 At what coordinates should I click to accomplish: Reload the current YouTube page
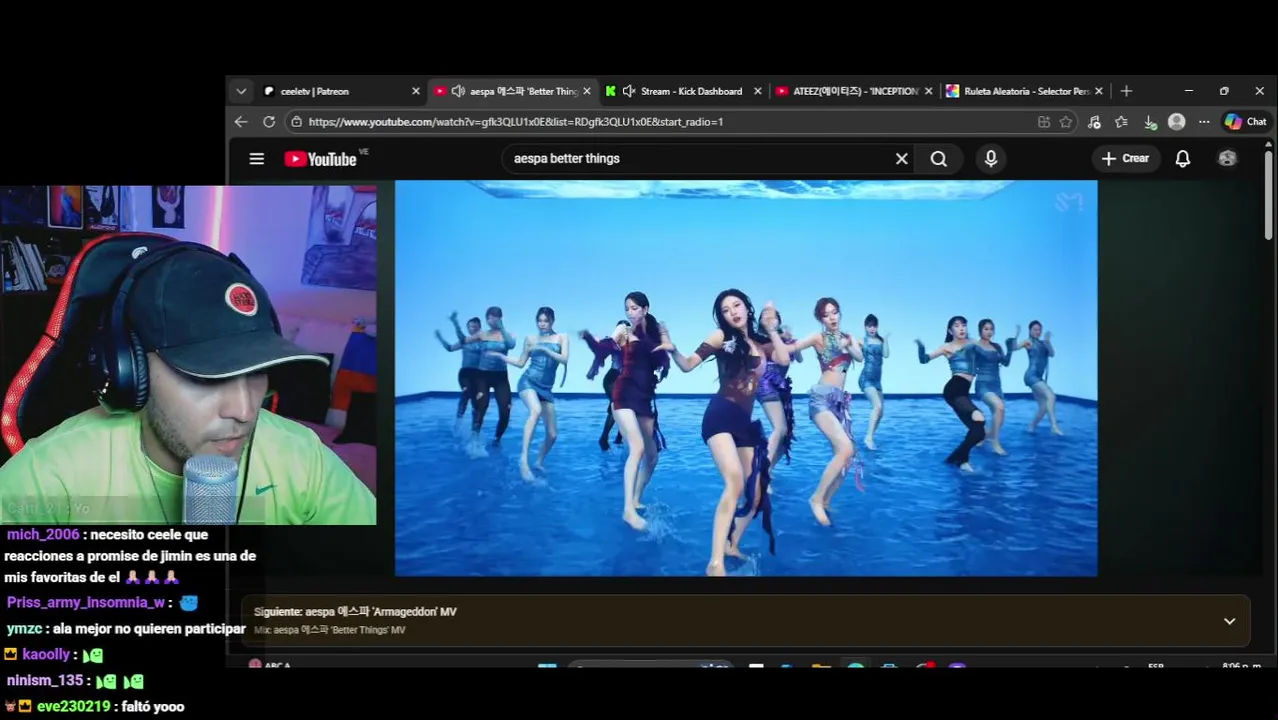click(269, 122)
